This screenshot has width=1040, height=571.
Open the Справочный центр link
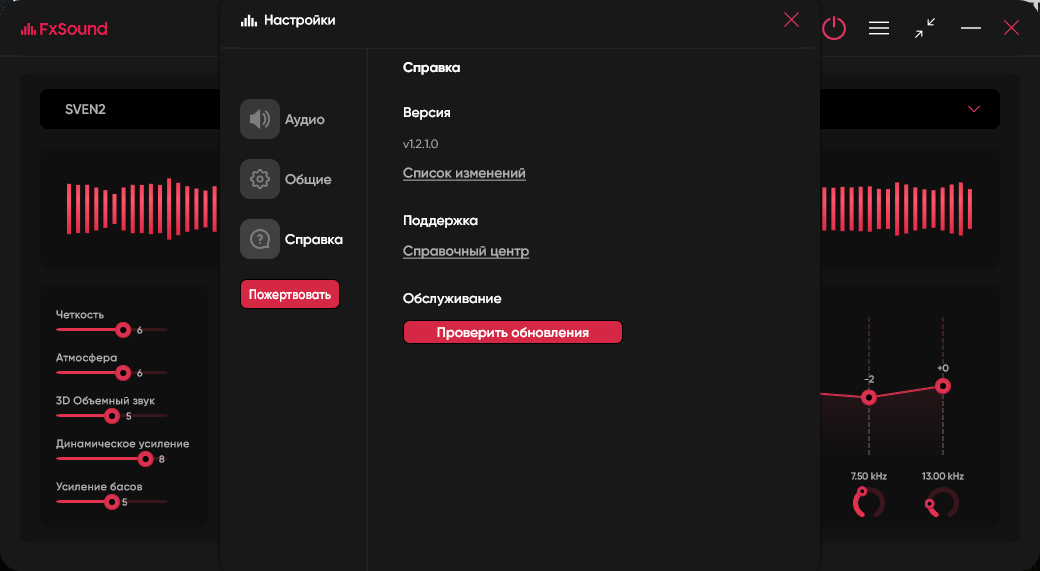coord(466,251)
